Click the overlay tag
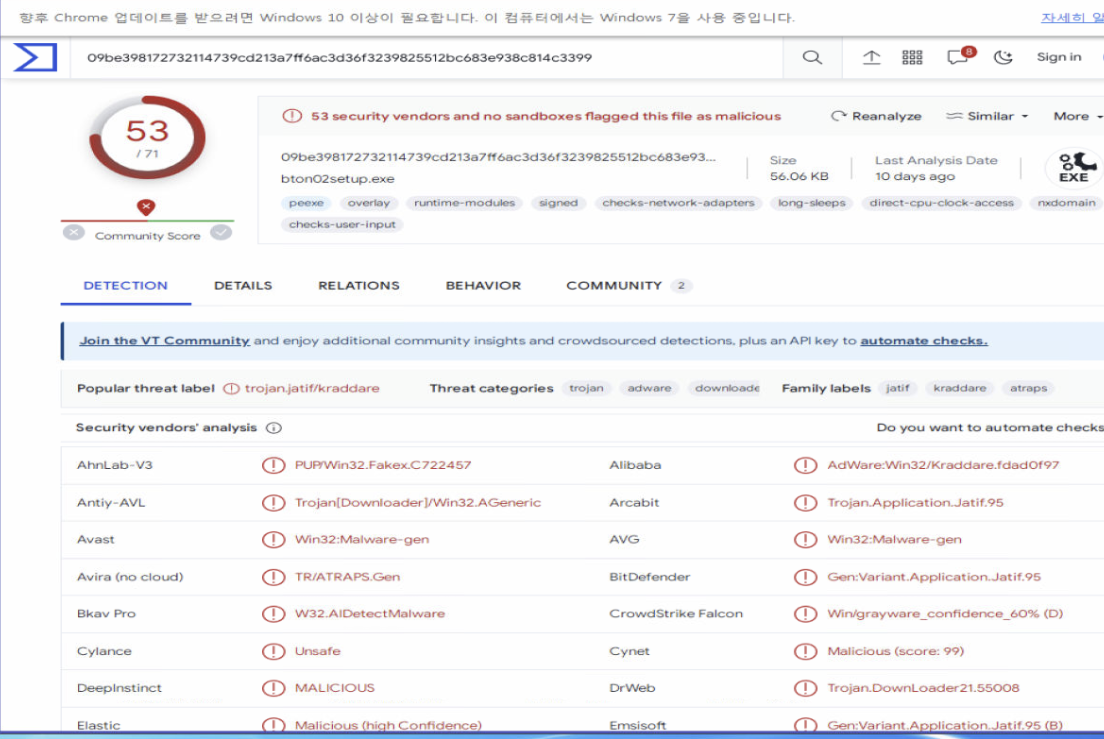Viewport: 1104px width, 739px height. tap(368, 203)
